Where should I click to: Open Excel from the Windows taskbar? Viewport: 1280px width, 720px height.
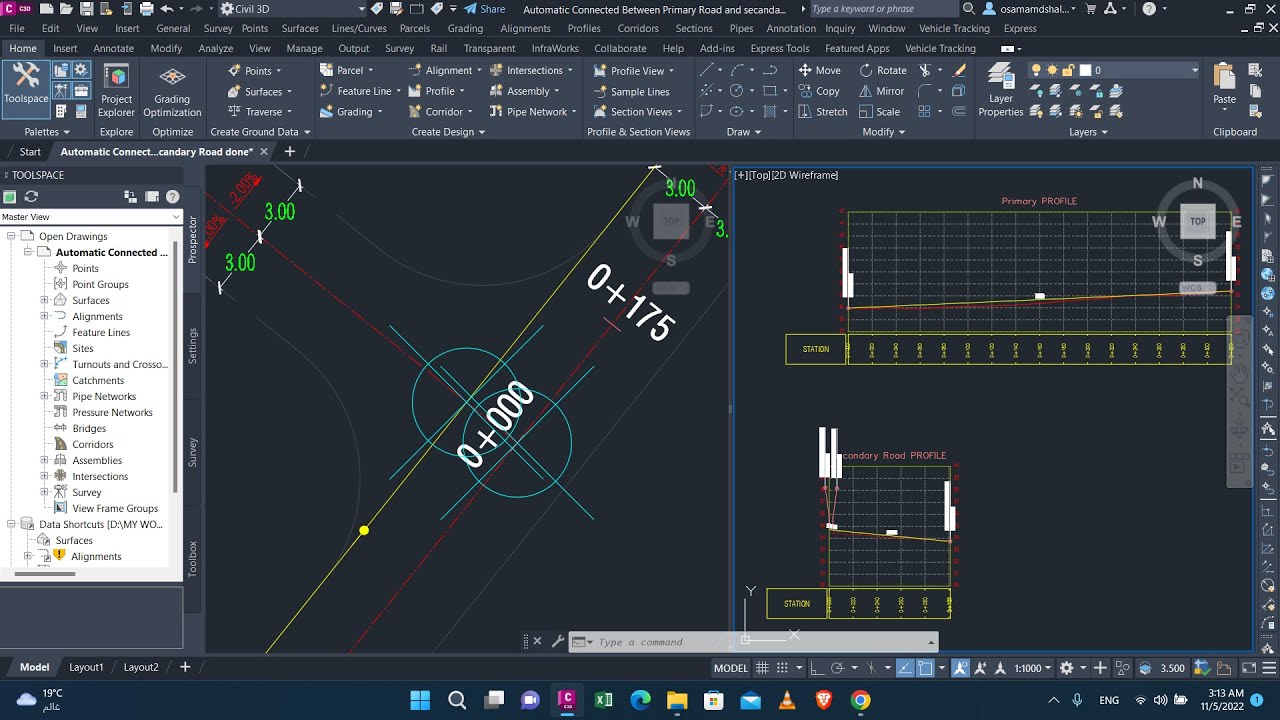click(604, 700)
